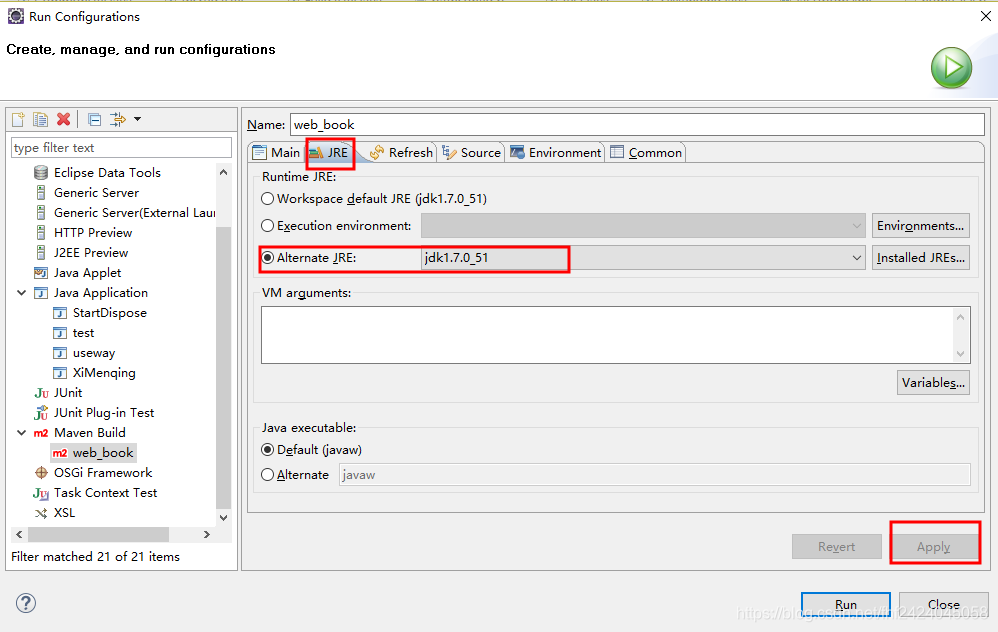Screen dimensions: 998x632
Task: Click the Java Application icon
Action: [x=41, y=293]
